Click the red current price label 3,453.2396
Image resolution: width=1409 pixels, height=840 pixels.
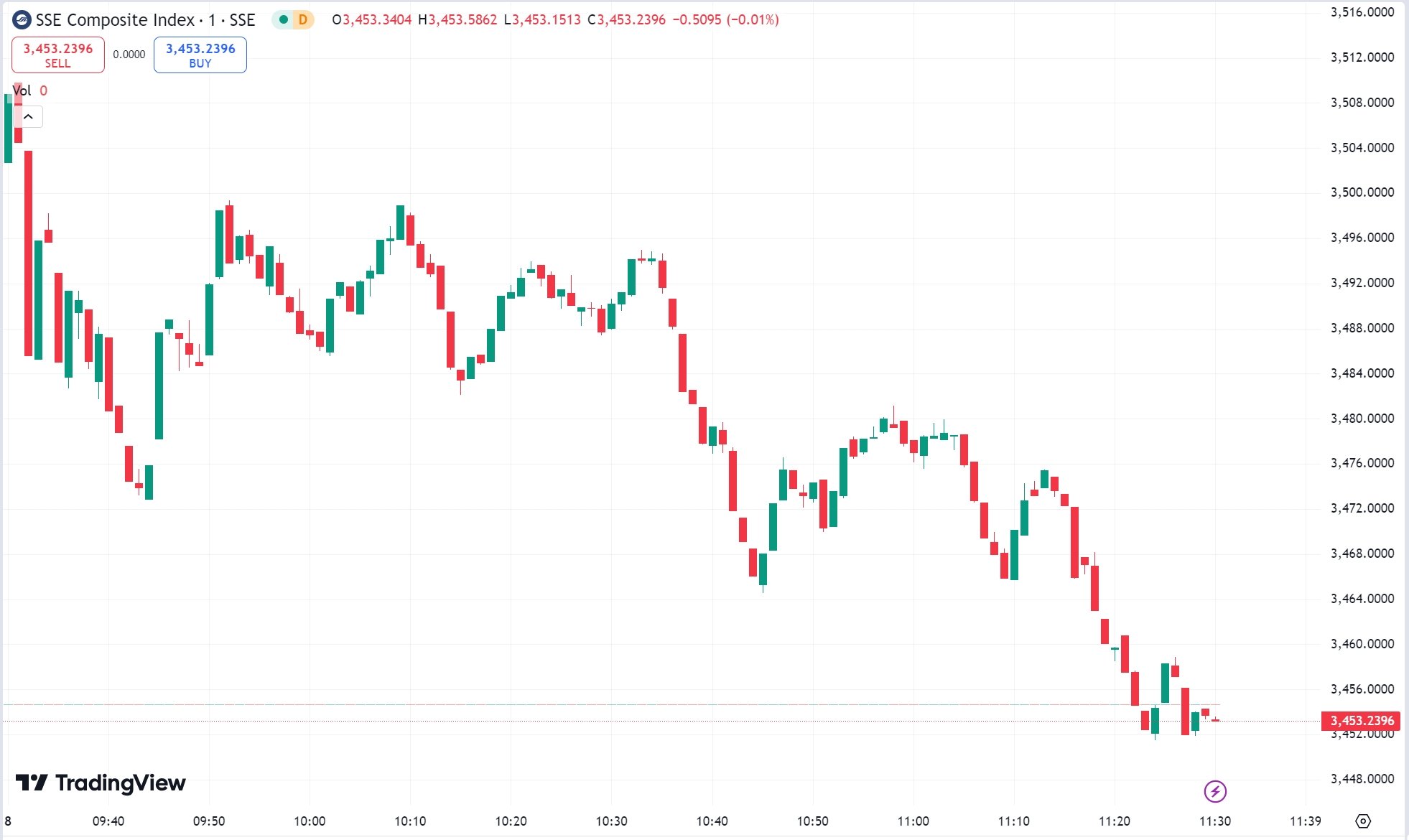[1361, 720]
